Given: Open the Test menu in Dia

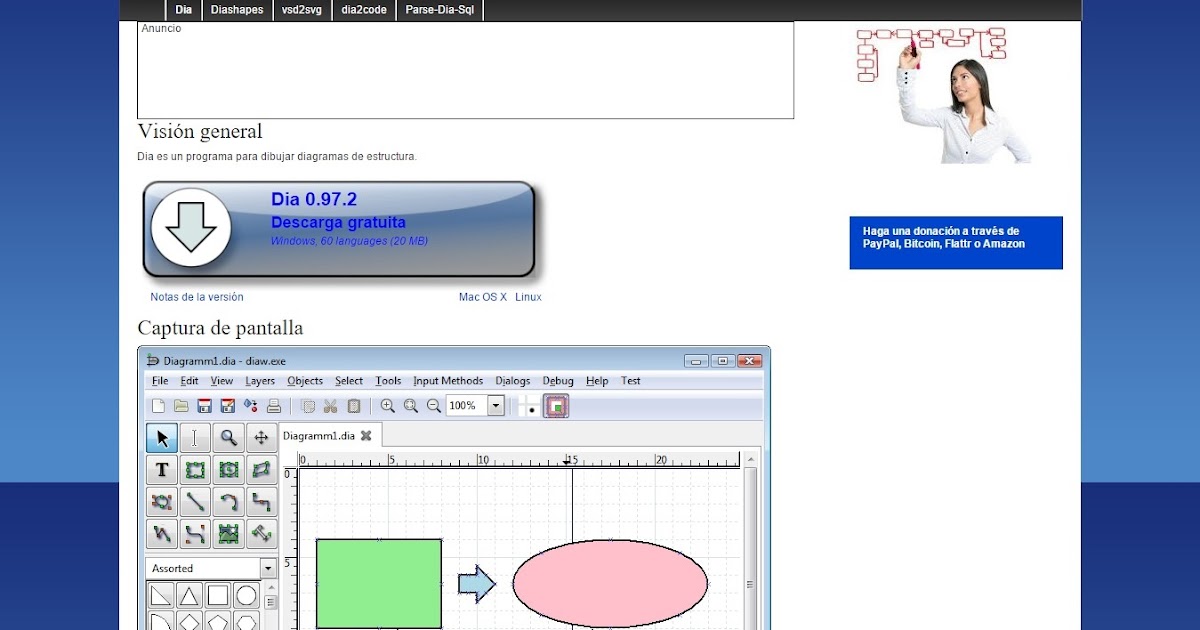Looking at the screenshot, I should tap(630, 381).
